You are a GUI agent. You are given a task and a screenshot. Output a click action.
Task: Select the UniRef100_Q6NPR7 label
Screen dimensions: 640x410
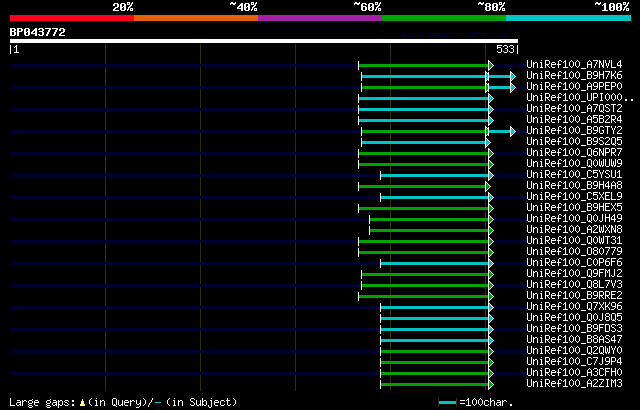[x=574, y=153]
